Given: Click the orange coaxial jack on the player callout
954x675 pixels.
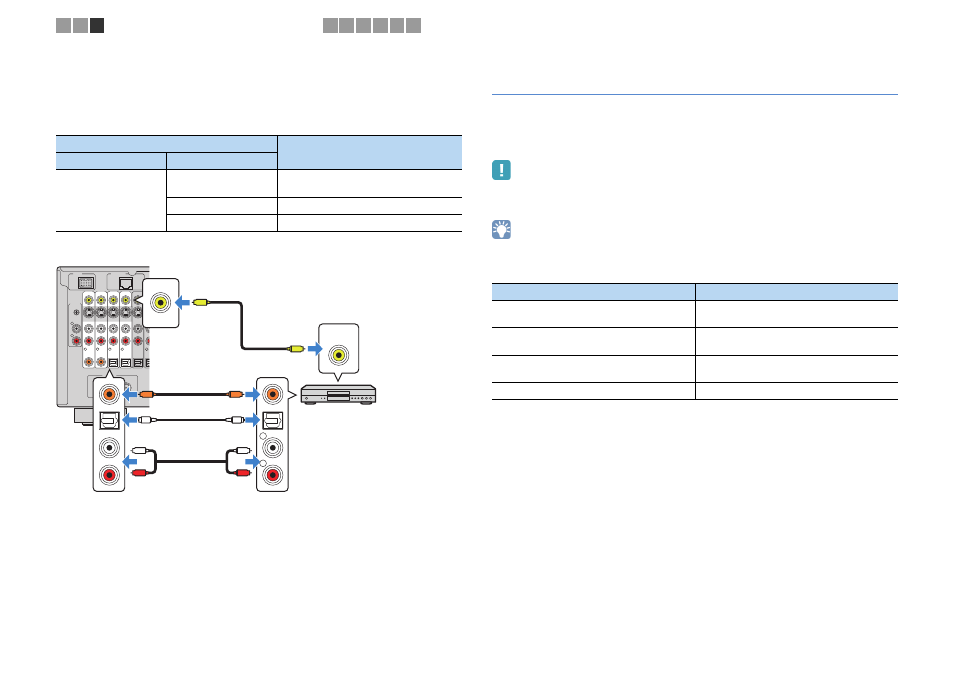Looking at the screenshot, I should click(273, 394).
